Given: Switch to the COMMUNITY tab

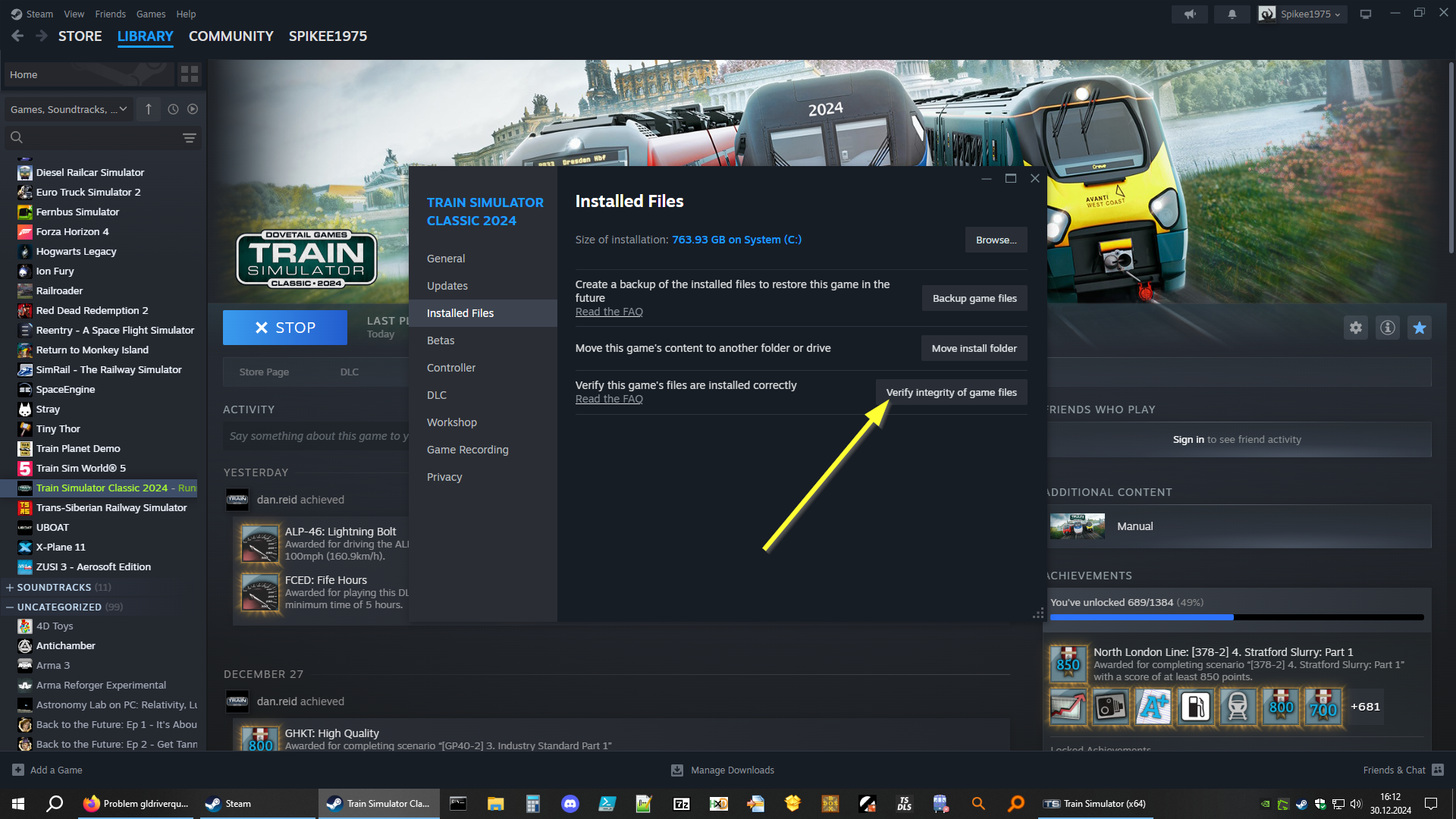Looking at the screenshot, I should pos(231,36).
